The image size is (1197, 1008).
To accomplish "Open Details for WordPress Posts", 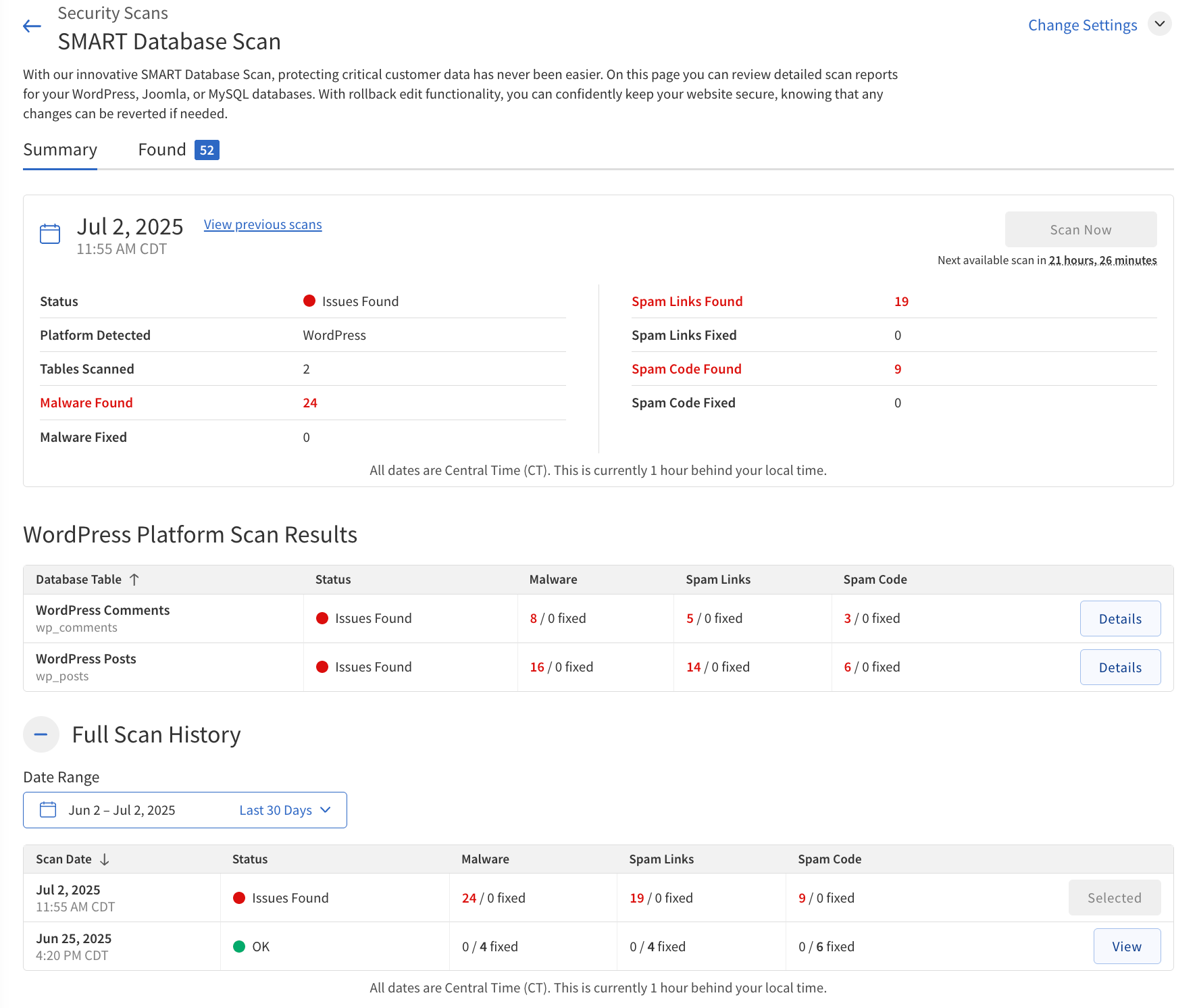I will click(x=1120, y=667).
